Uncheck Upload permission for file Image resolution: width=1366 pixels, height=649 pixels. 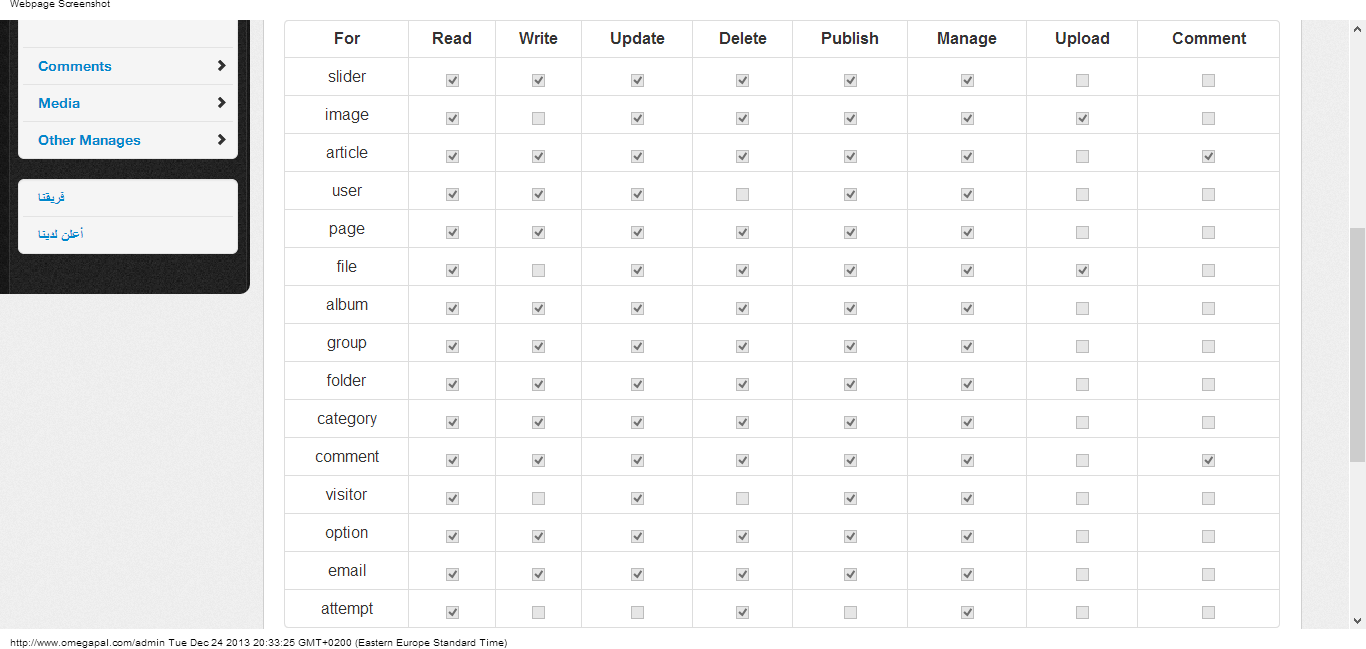[1082, 270]
